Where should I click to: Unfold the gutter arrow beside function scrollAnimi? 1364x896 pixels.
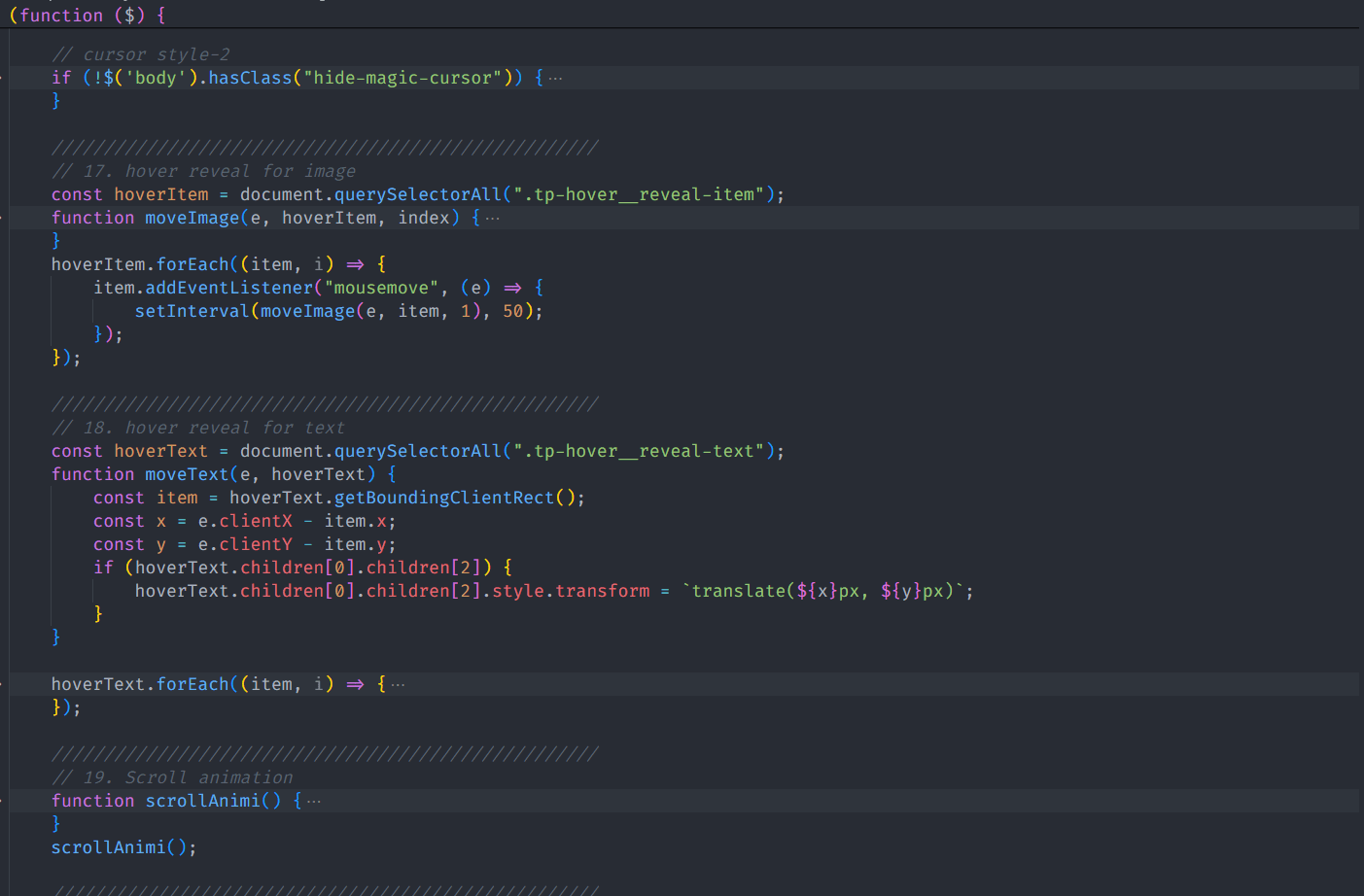(x=3, y=801)
